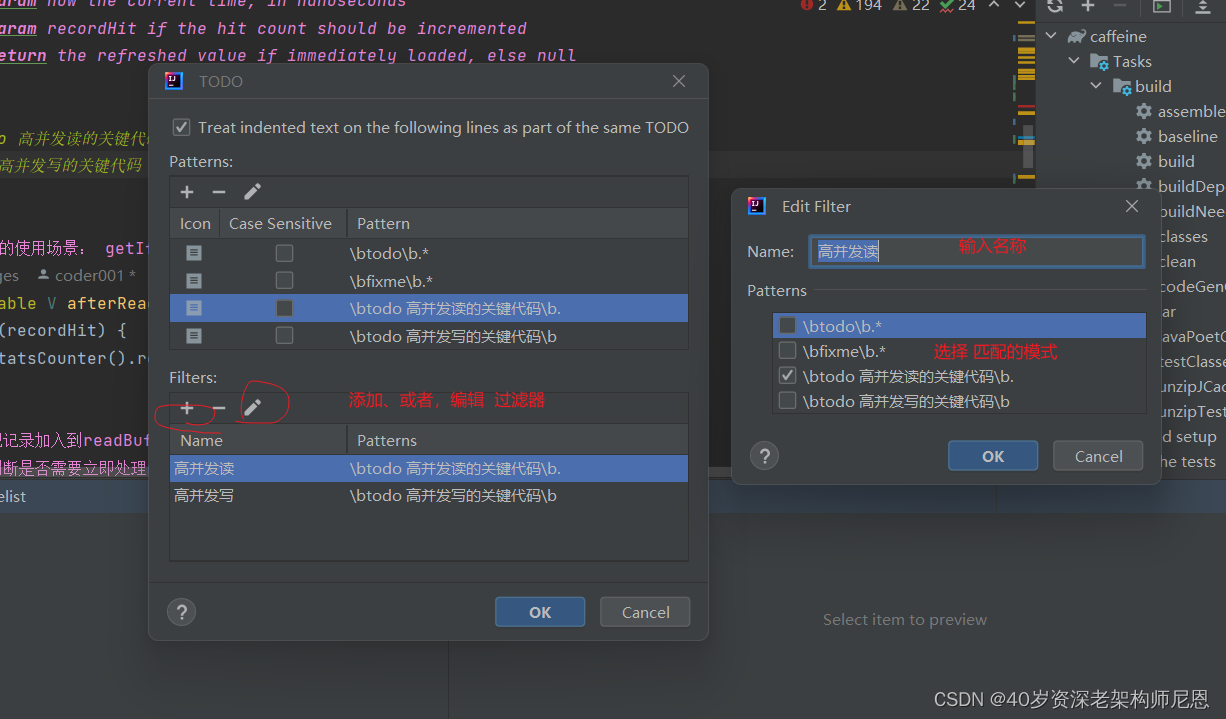This screenshot has height=719, width=1226.
Task: Click the icon of the 高并发读 pattern row
Action: tap(194, 308)
